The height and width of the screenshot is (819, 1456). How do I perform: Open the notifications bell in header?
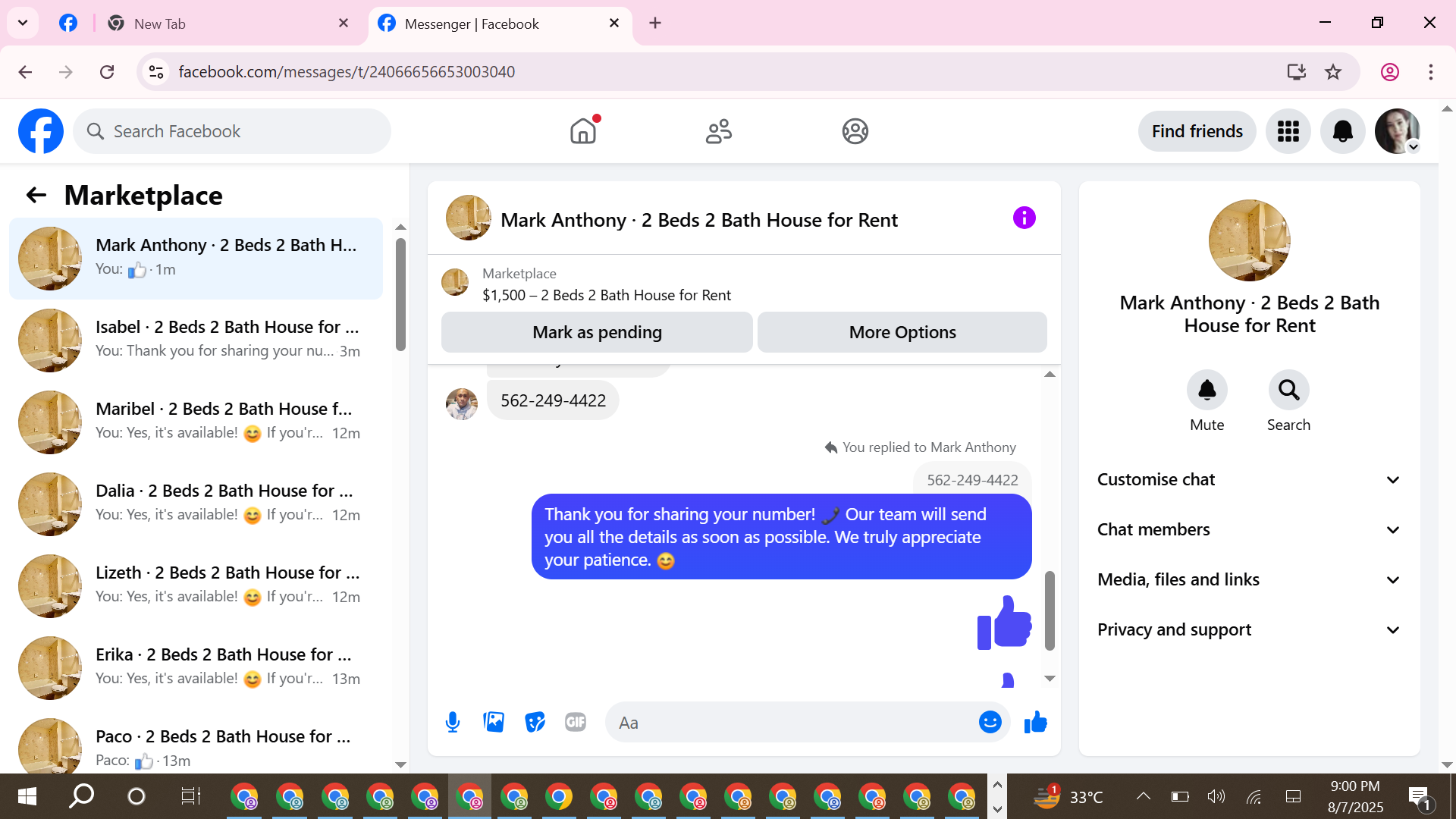(1343, 131)
